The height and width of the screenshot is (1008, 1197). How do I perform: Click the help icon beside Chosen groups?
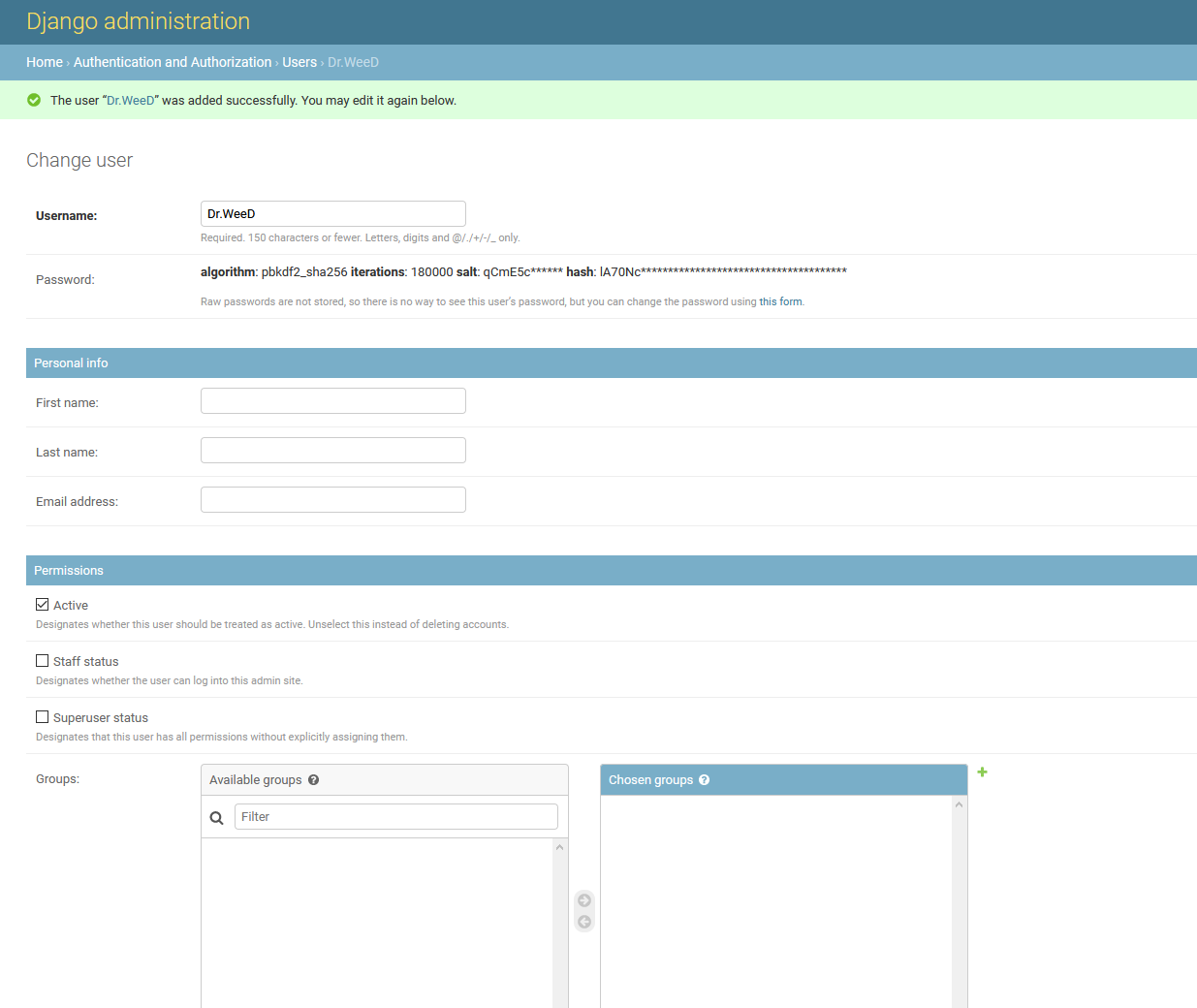[705, 780]
